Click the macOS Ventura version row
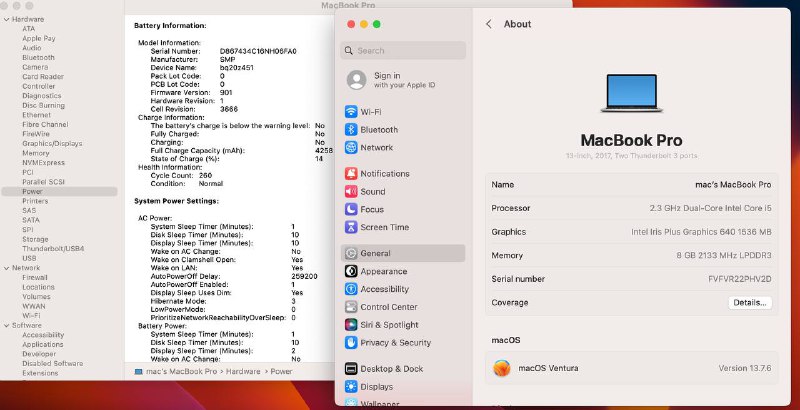This screenshot has height=410, width=800. click(632, 368)
